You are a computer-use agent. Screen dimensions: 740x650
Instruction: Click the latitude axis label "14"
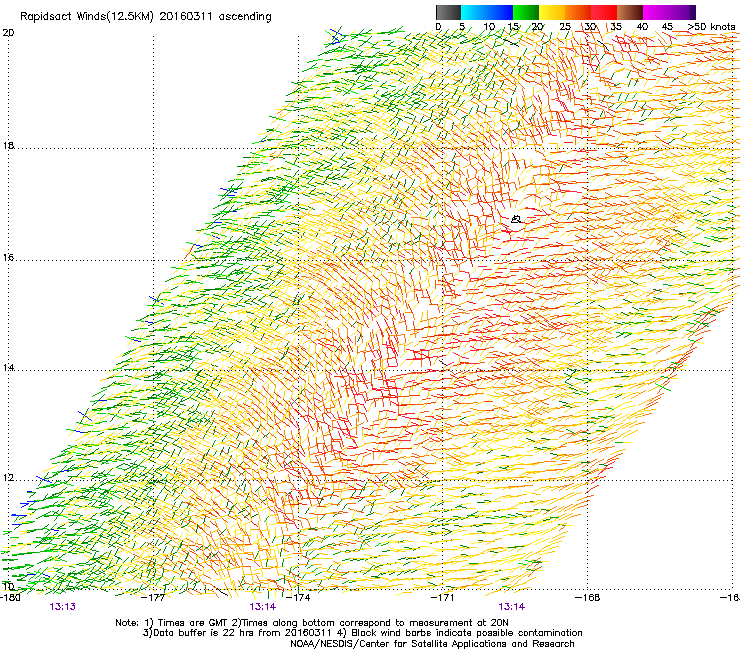pos(8,367)
